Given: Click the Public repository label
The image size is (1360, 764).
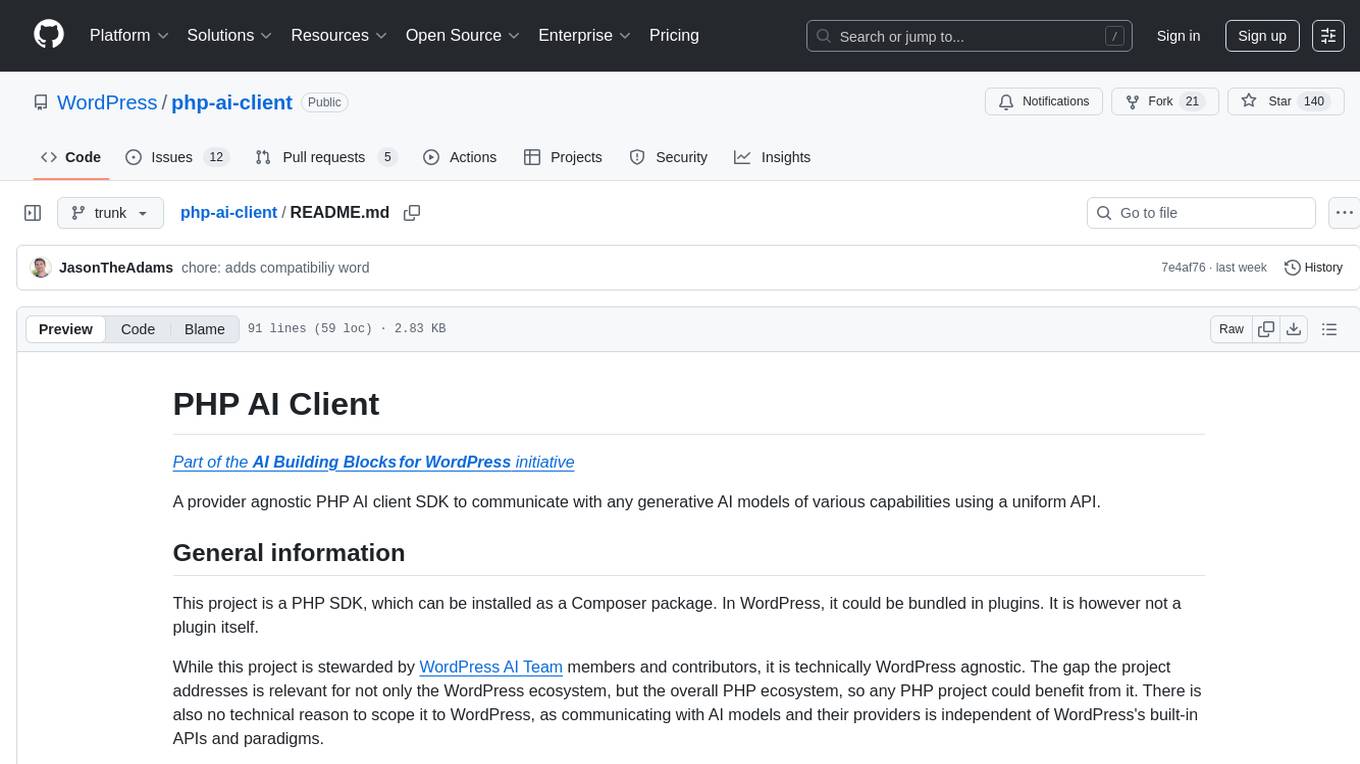Looking at the screenshot, I should click(324, 102).
